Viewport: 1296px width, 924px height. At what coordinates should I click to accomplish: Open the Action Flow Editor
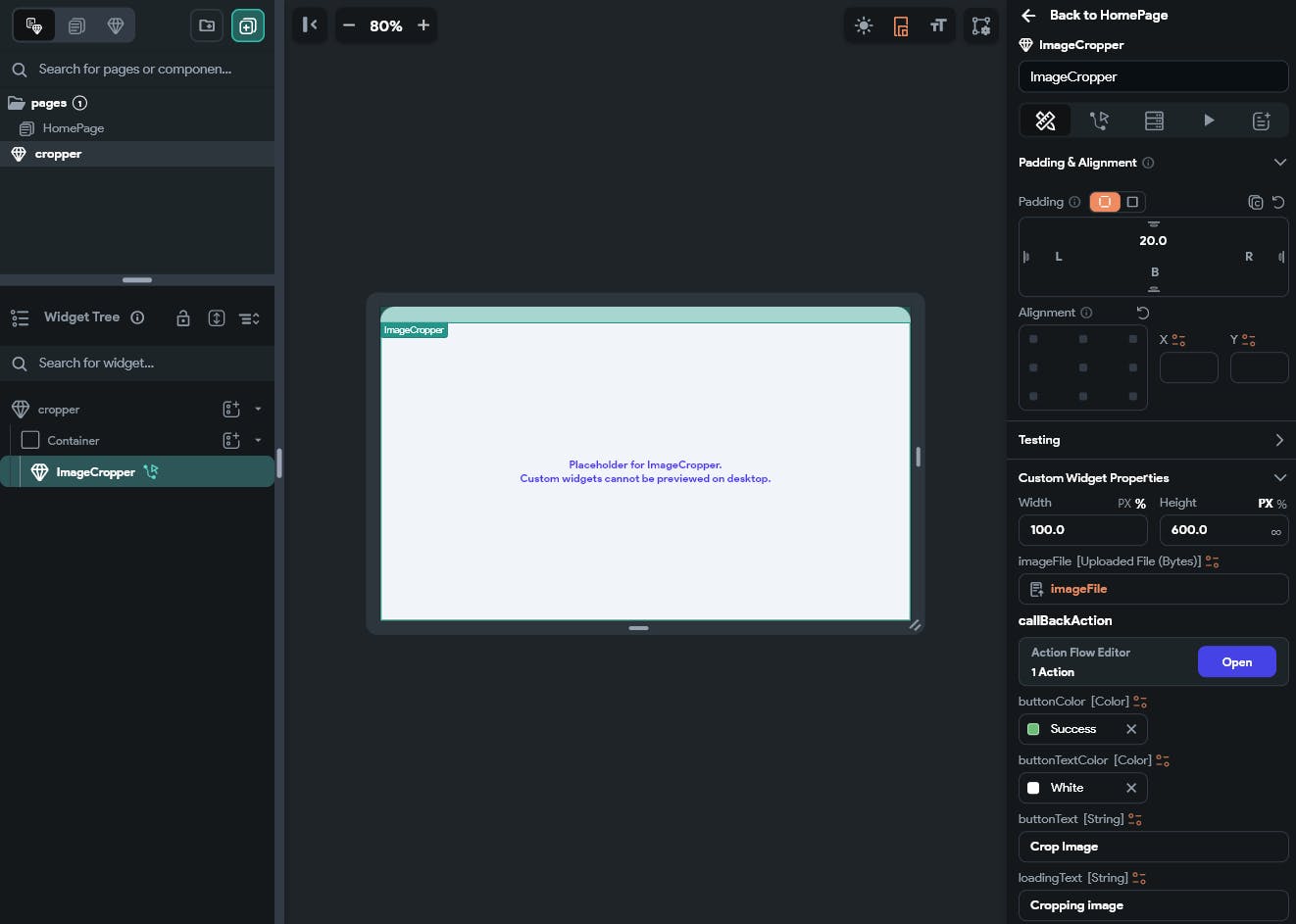tap(1237, 662)
